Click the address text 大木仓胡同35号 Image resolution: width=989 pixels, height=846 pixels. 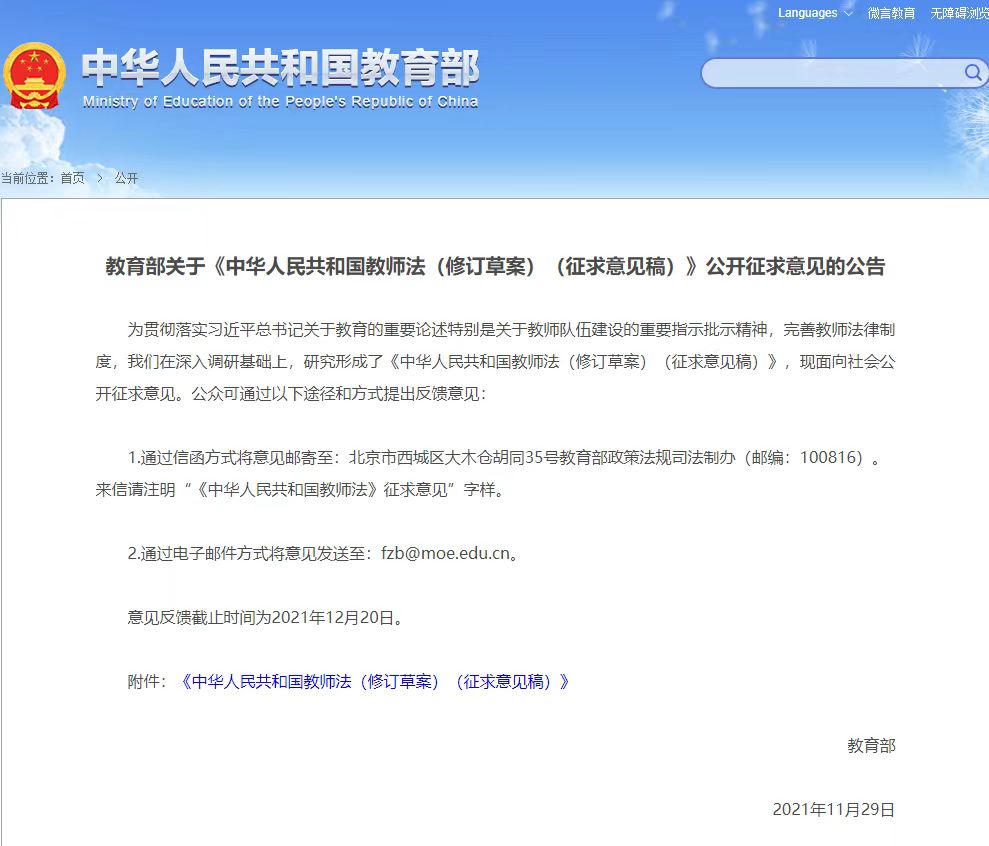coord(501,457)
